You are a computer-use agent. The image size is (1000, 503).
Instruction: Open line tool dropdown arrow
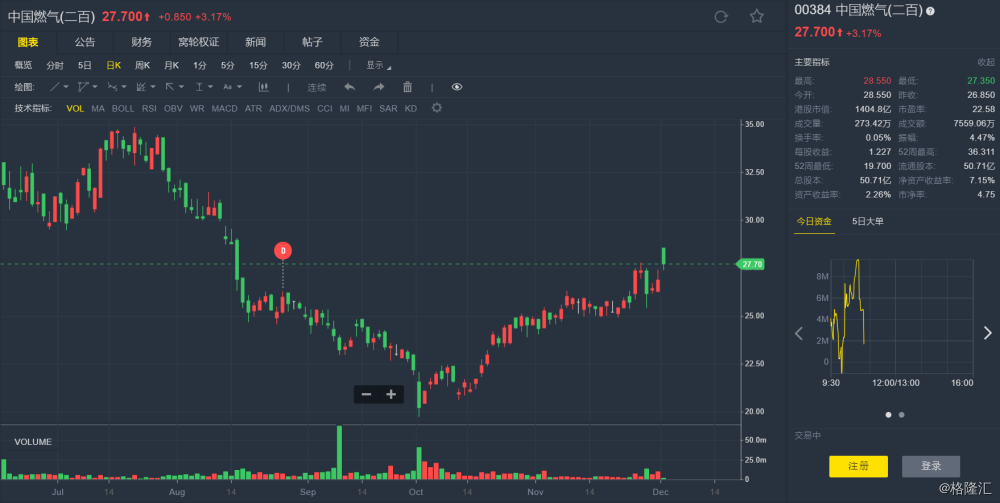pos(66,87)
